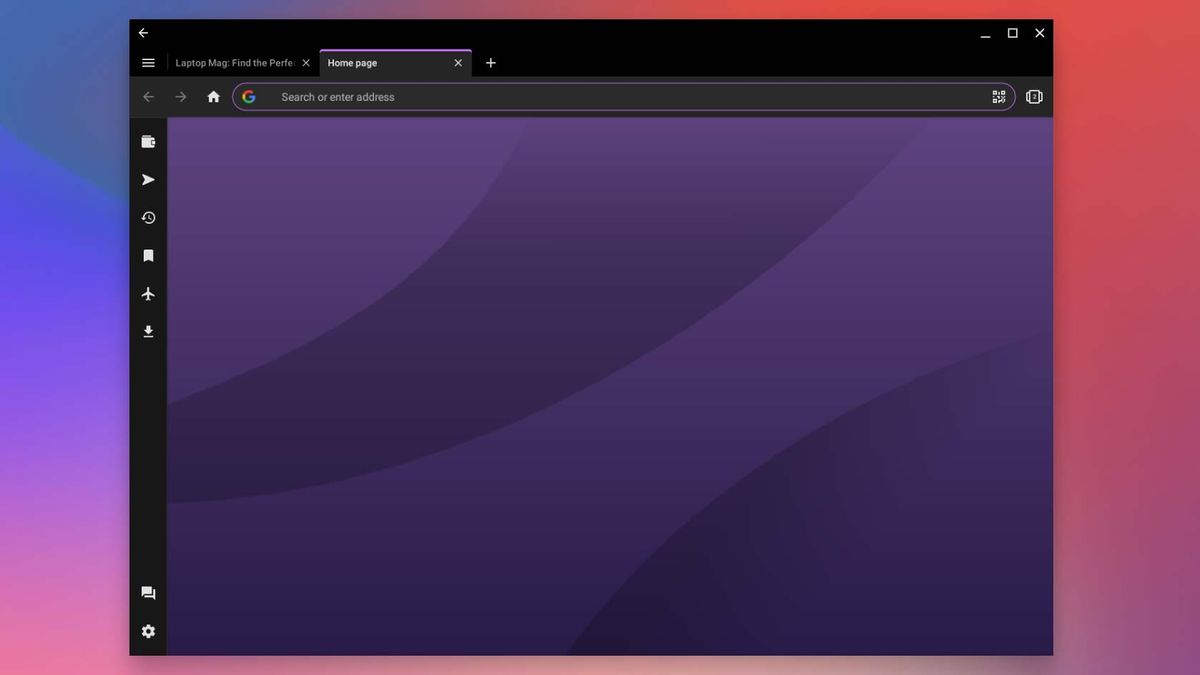Viewport: 1200px width, 675px height.
Task: Open feedback chat from the sidebar
Action: (148, 592)
